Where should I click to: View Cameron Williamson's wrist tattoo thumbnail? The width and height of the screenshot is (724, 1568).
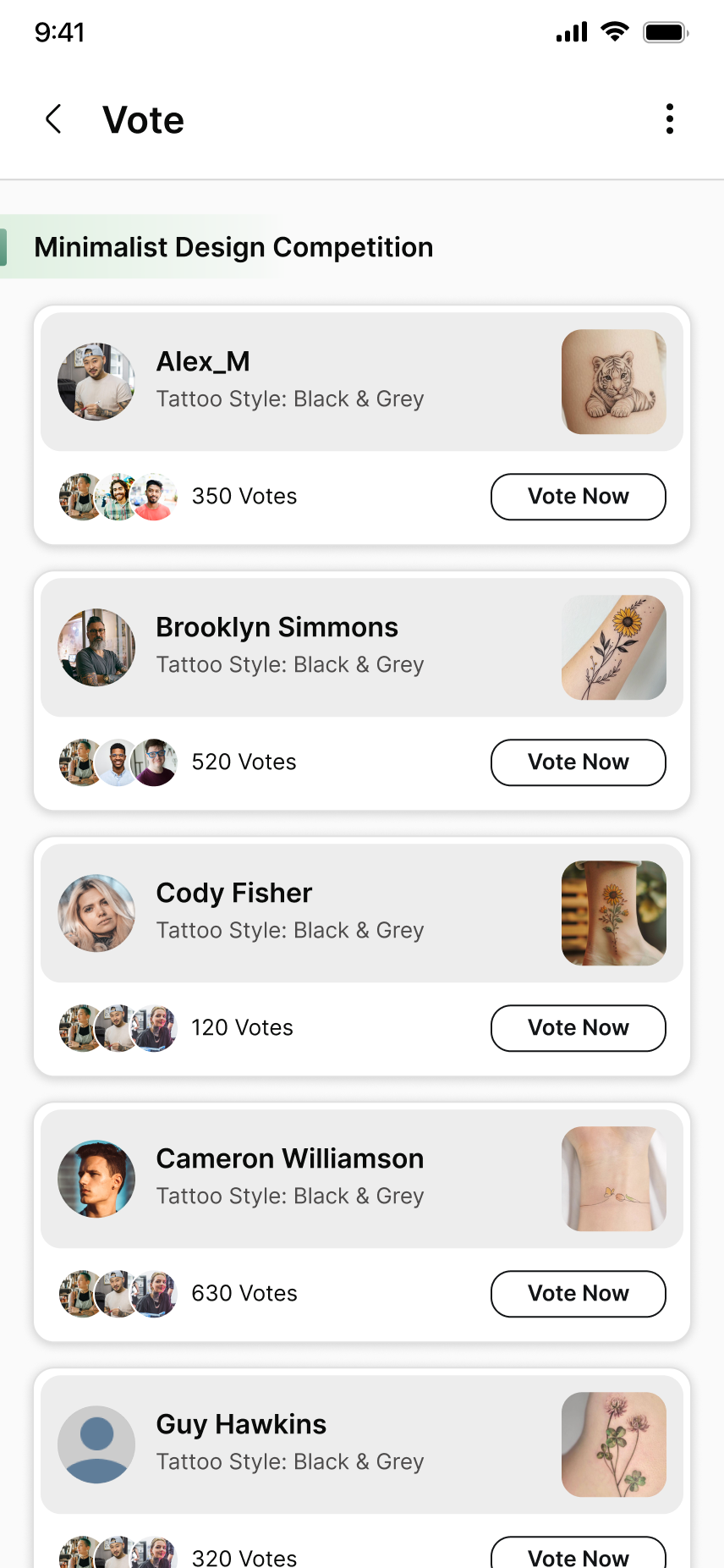[x=614, y=1179]
